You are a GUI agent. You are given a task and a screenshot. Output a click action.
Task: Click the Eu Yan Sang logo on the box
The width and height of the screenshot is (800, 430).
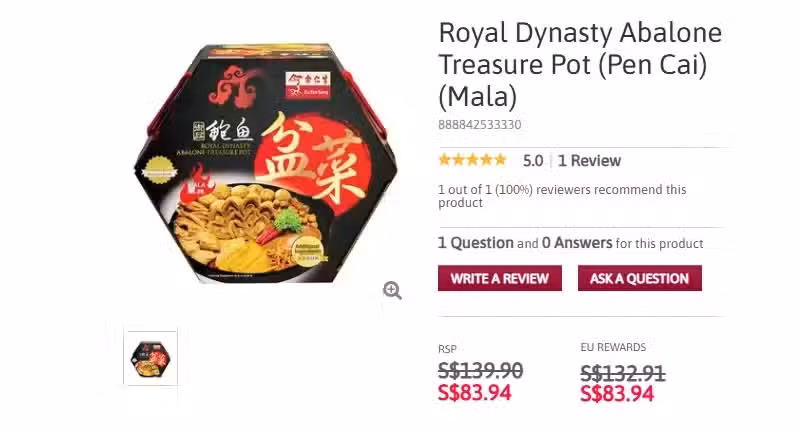click(308, 85)
